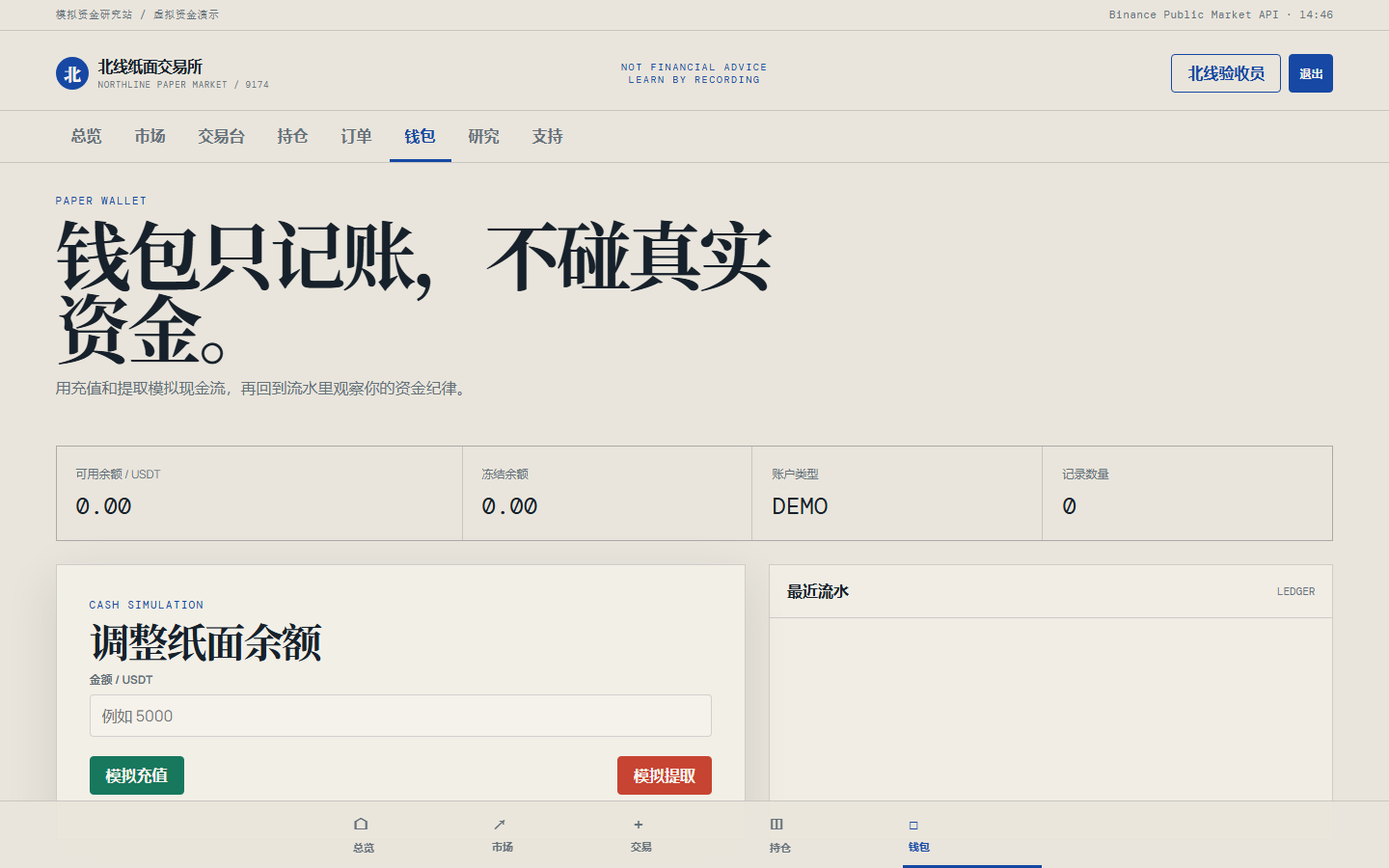1389x868 pixels.
Task: Click the green 模拟充值 button
Action: pos(137,775)
